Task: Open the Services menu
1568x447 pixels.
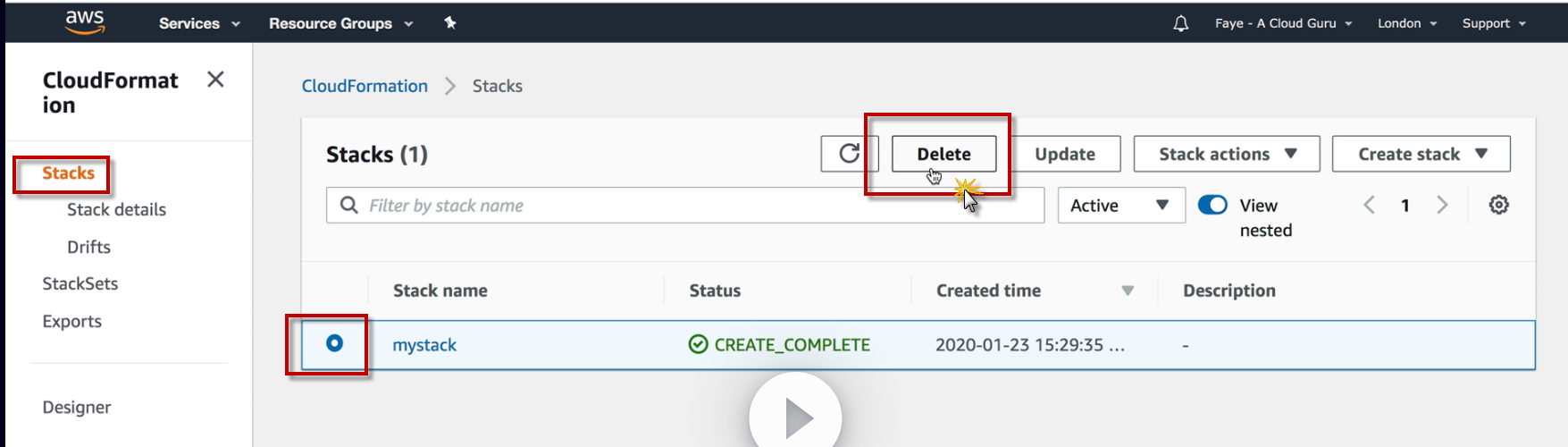Action: (198, 23)
